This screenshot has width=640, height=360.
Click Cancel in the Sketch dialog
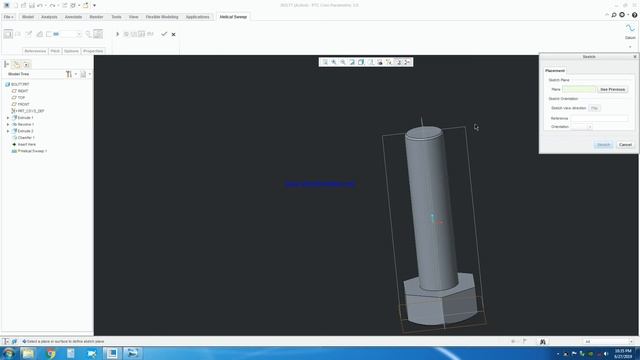point(625,144)
